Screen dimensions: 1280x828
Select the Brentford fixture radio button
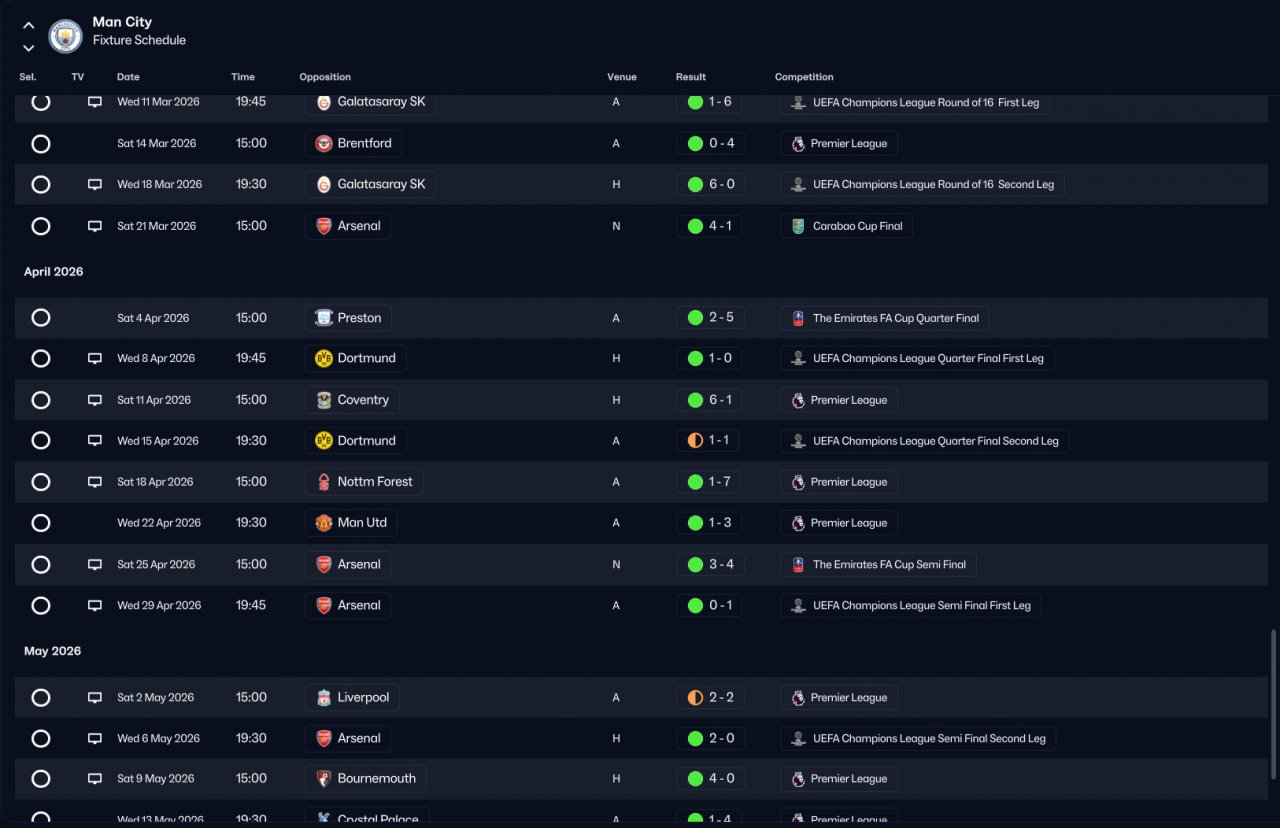pyautogui.click(x=41, y=144)
